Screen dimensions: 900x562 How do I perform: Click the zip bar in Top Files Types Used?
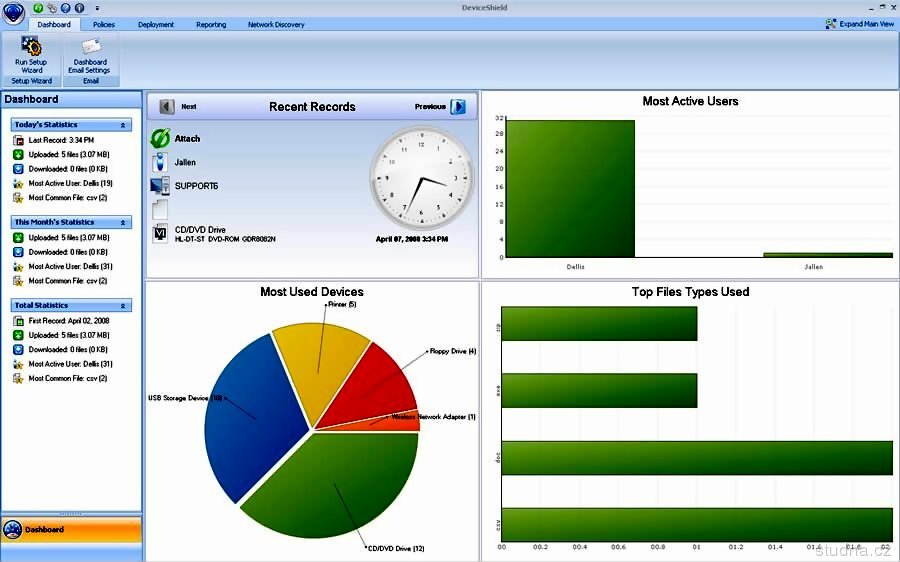pyautogui.click(x=599, y=323)
